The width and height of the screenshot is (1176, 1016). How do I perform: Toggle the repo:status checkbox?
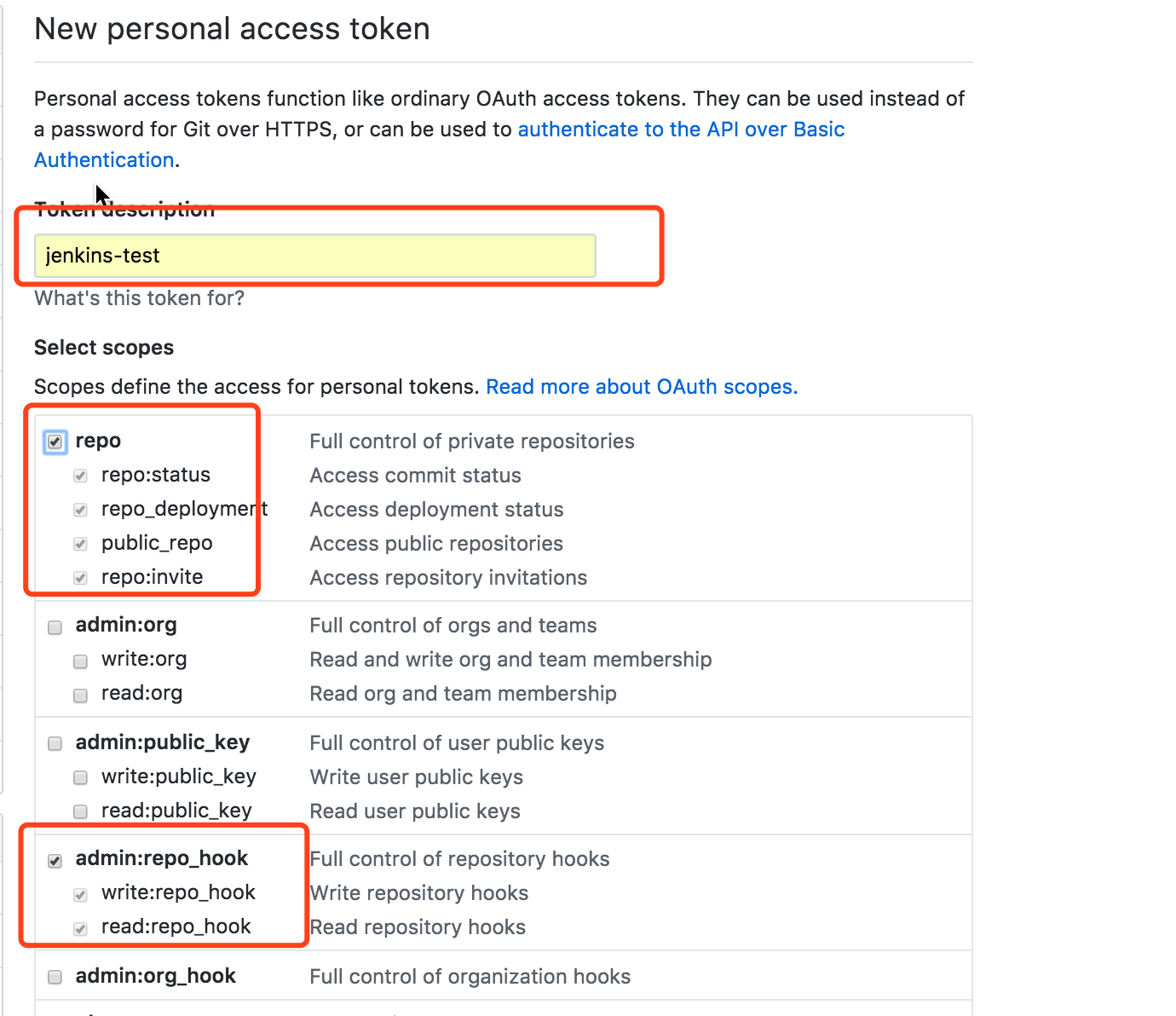click(81, 476)
